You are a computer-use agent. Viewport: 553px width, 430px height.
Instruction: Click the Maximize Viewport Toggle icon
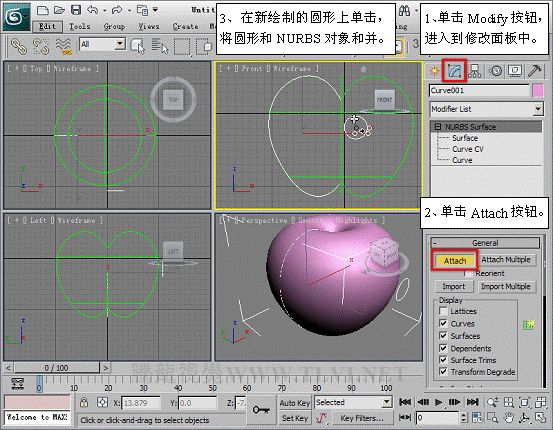[540, 418]
